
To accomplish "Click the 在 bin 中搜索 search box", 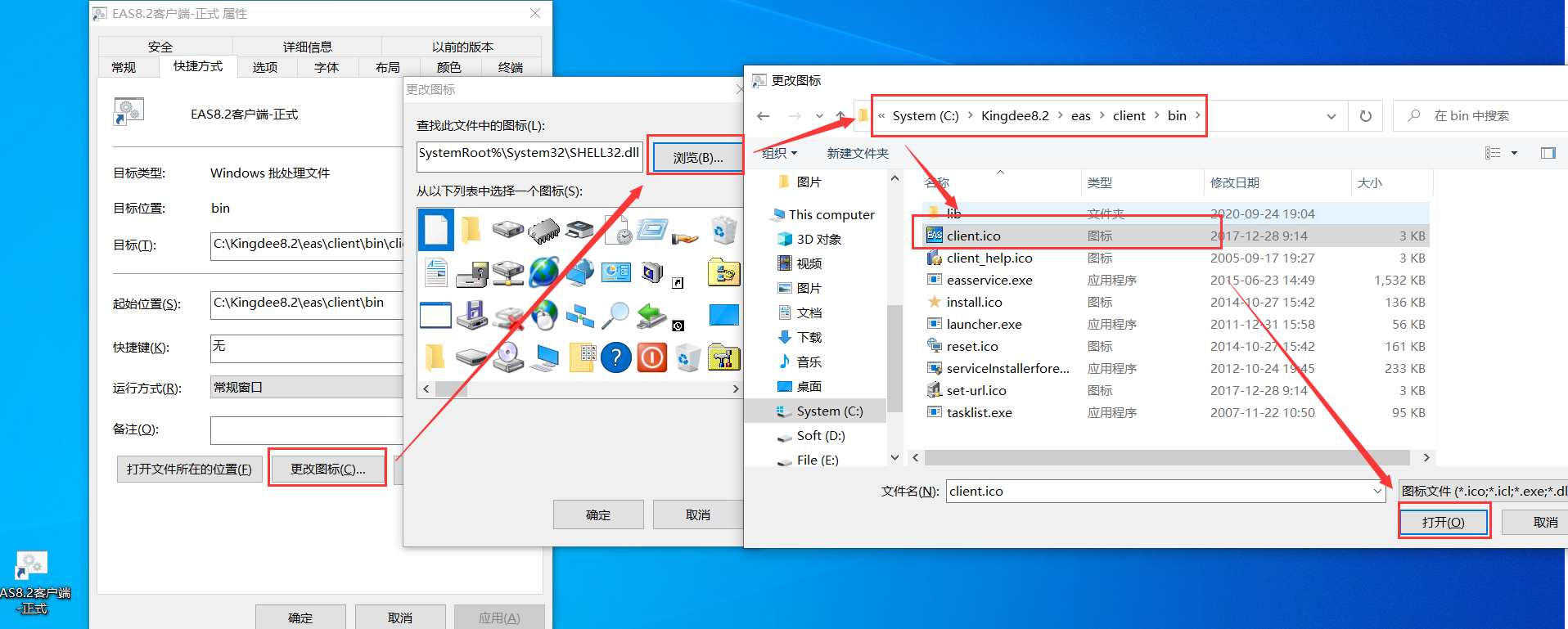I will (x=1481, y=116).
